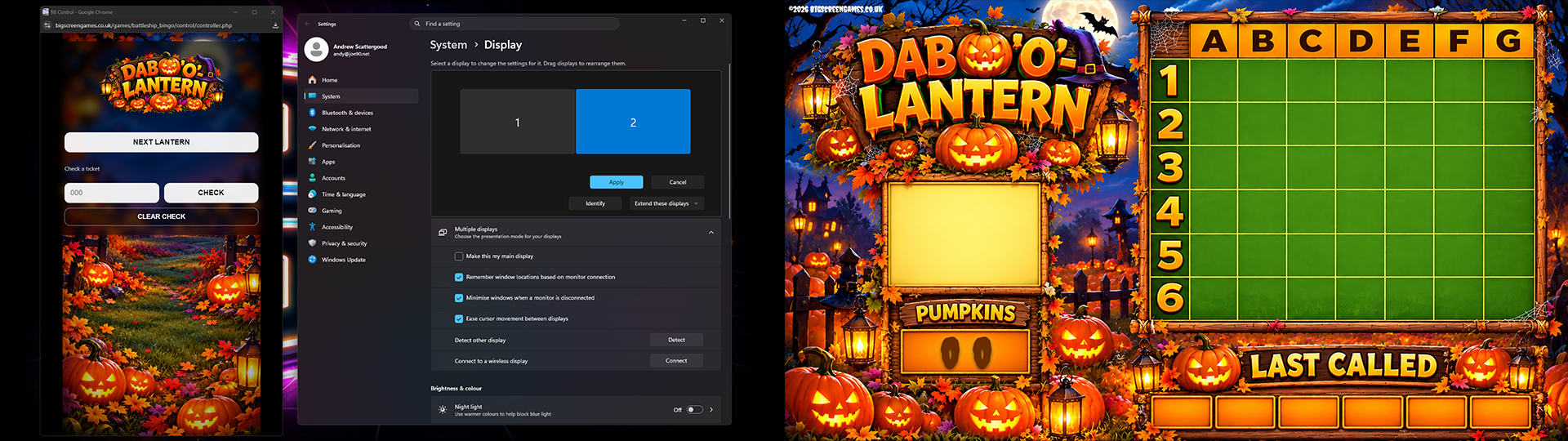Image resolution: width=1568 pixels, height=441 pixels.
Task: Click the Find a setting search box
Action: point(514,24)
